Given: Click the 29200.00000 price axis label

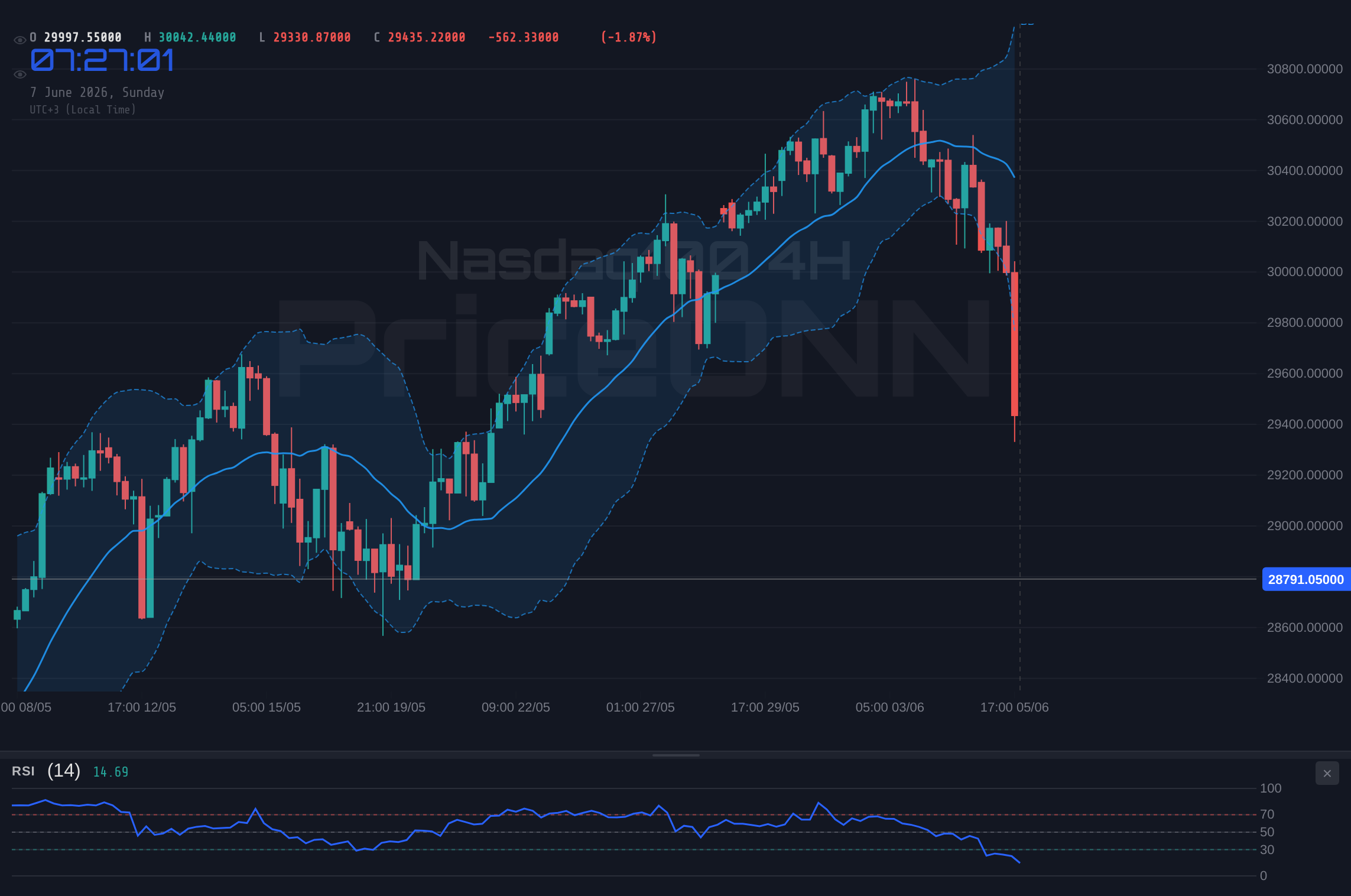Looking at the screenshot, I should pos(1305,475).
